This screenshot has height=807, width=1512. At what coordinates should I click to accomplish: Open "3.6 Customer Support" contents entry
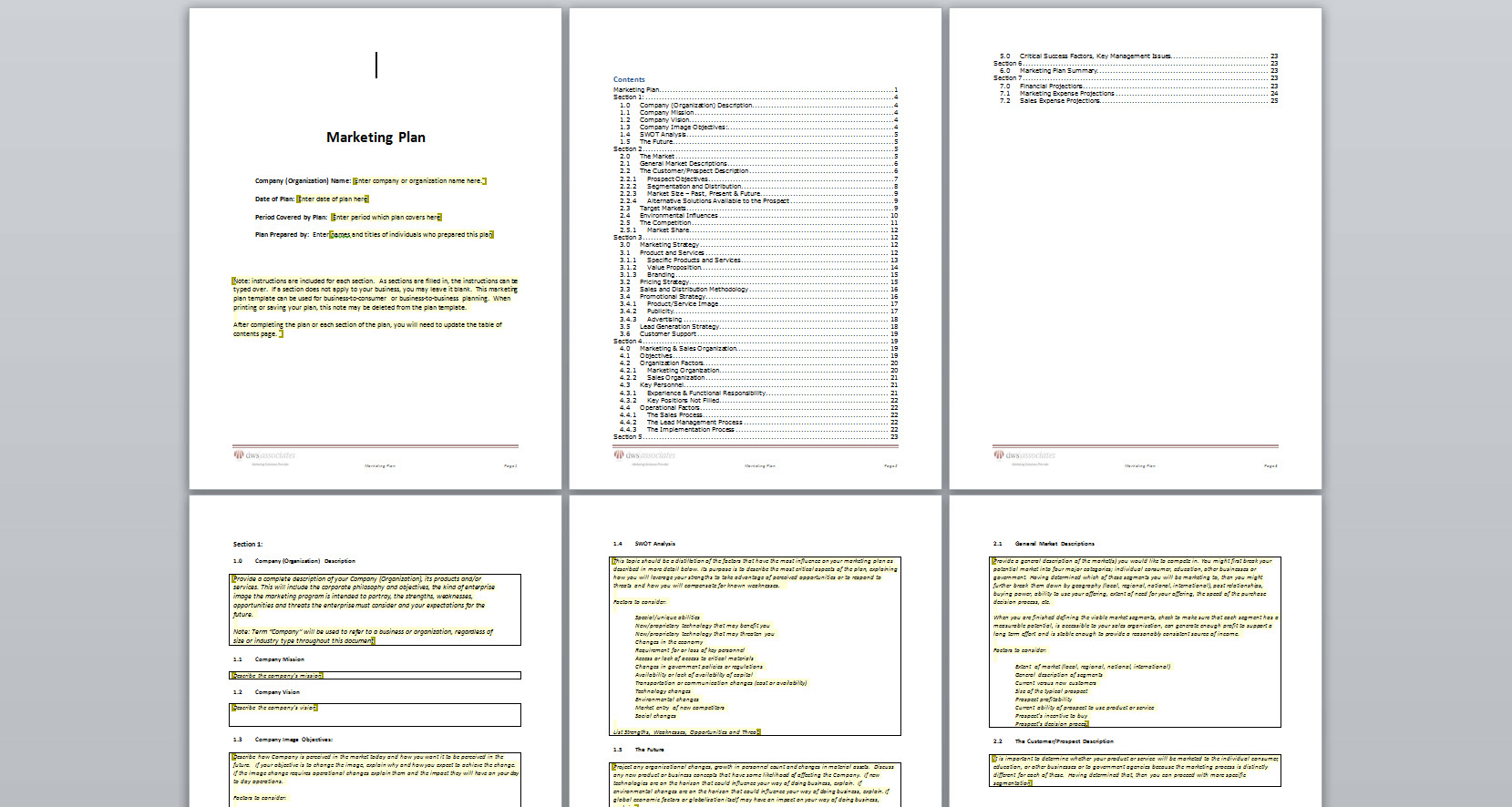[x=758, y=334]
